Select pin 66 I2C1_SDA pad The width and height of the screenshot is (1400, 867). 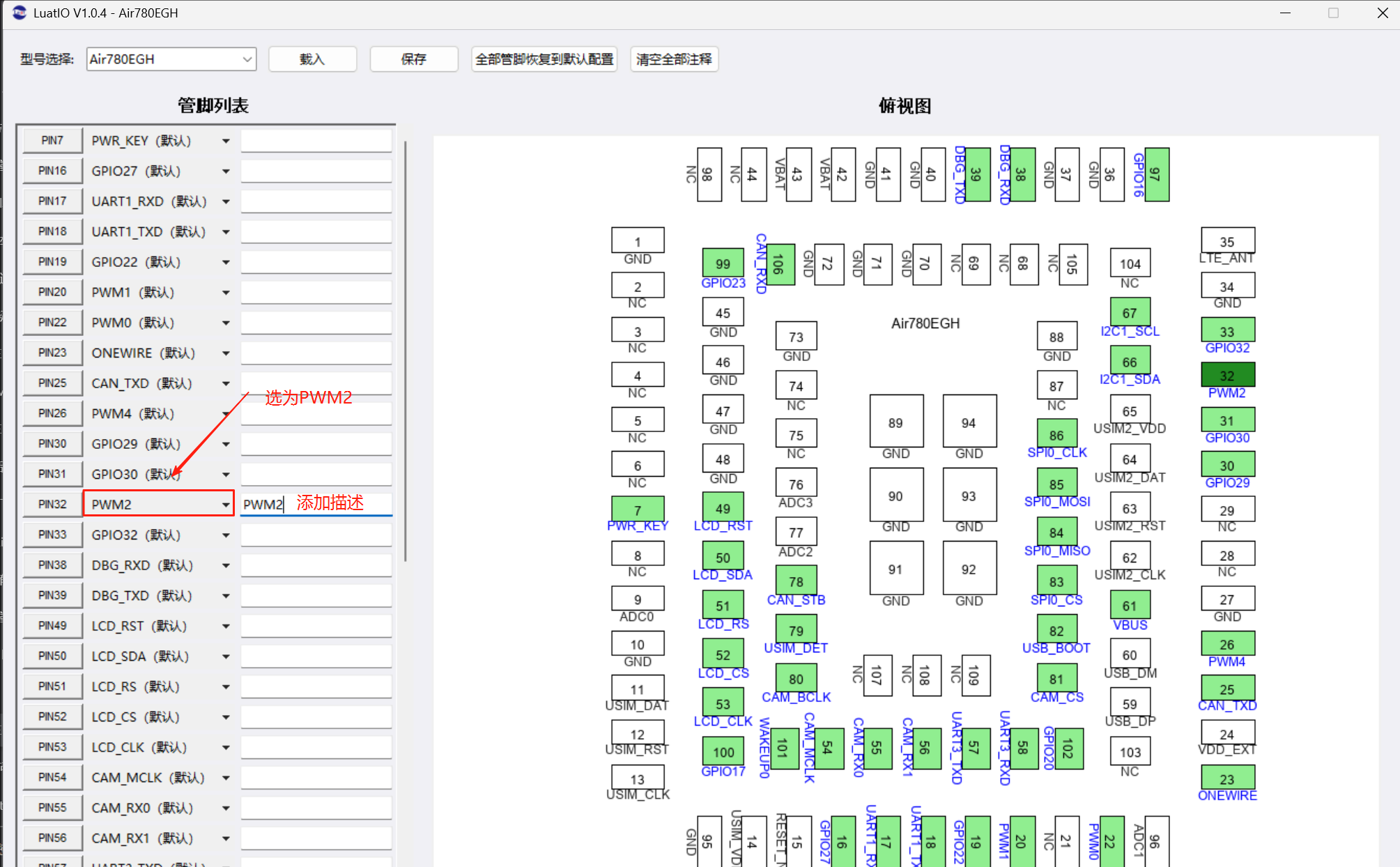pos(1130,361)
